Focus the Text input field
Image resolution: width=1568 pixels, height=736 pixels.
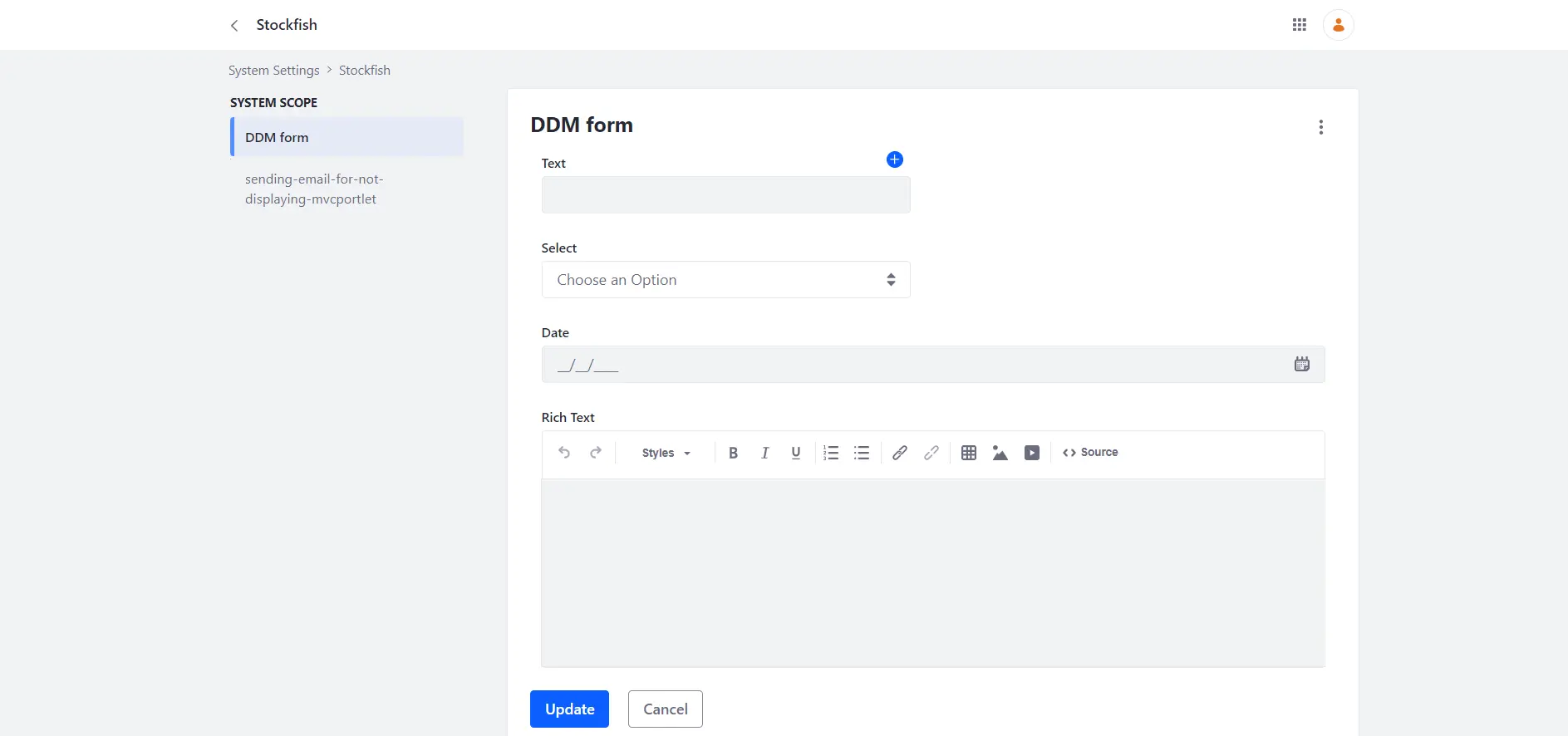[x=726, y=195]
